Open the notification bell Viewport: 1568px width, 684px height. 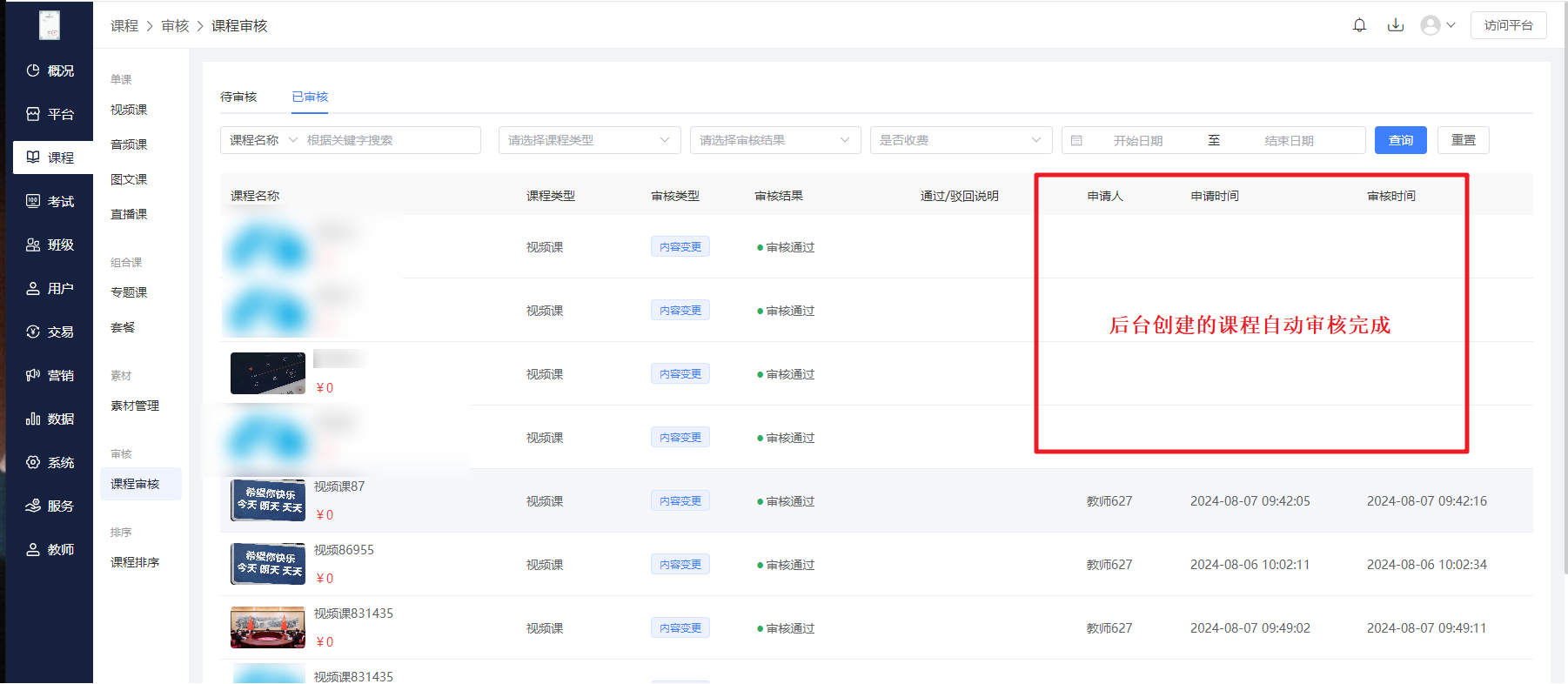click(1359, 25)
